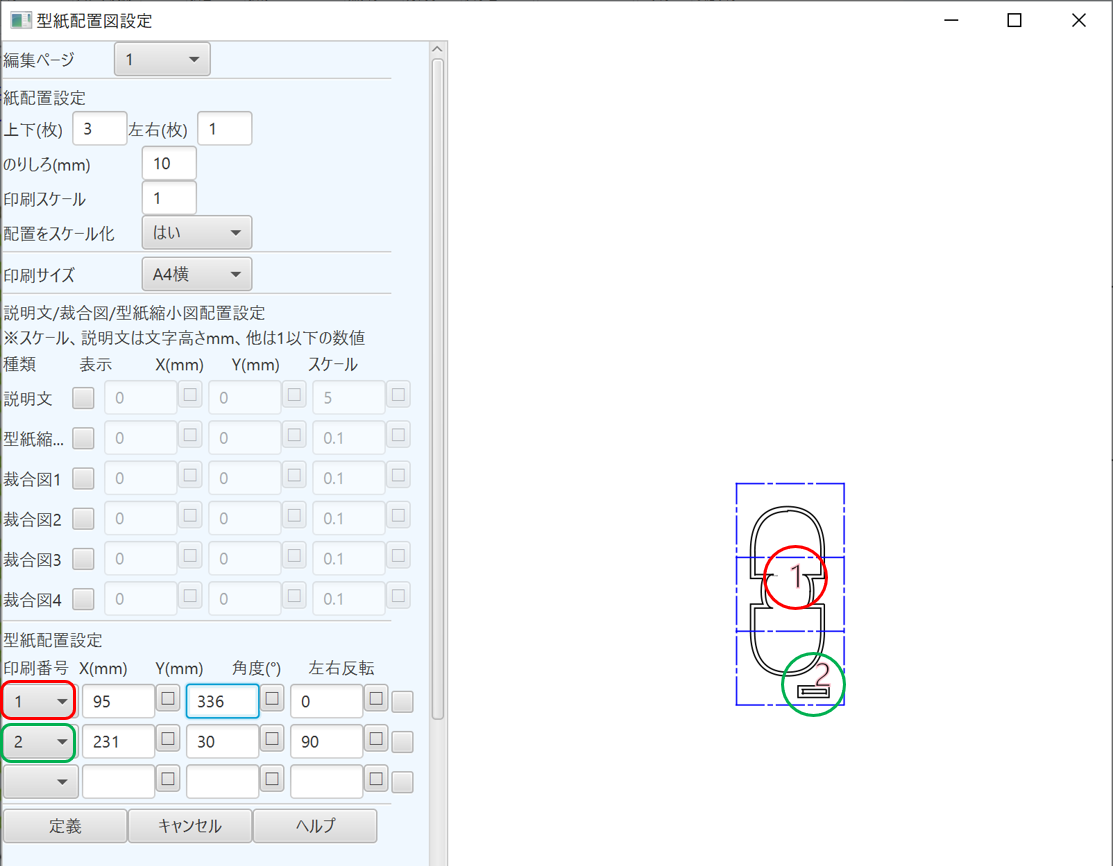Click the red circled marker 1 in preview

[x=795, y=577]
